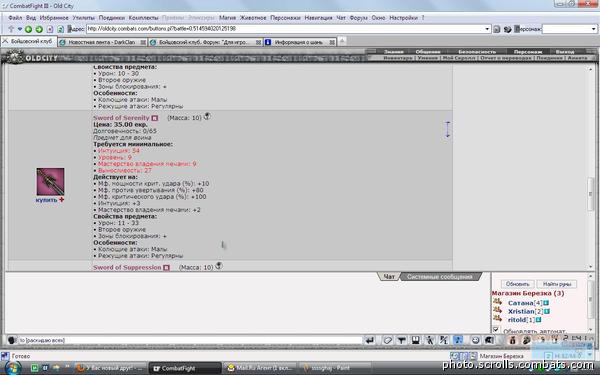Click the Найти руны button
This screenshot has width=600, height=375.
click(x=557, y=284)
